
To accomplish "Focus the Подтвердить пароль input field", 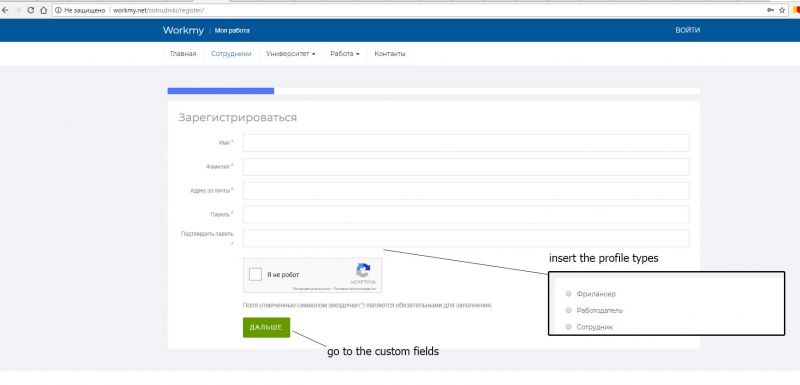I will 466,239.
